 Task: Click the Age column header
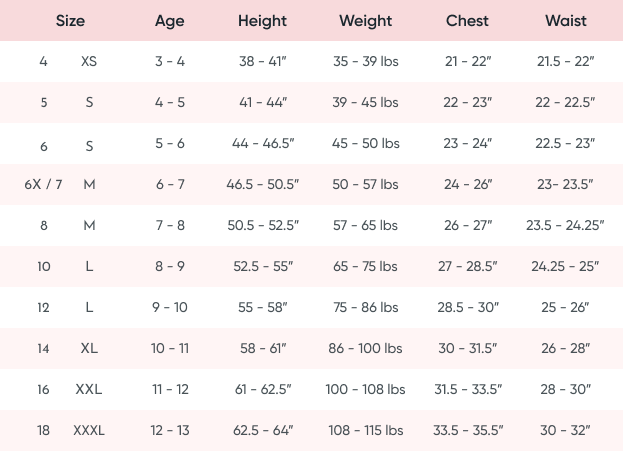pyautogui.click(x=170, y=21)
